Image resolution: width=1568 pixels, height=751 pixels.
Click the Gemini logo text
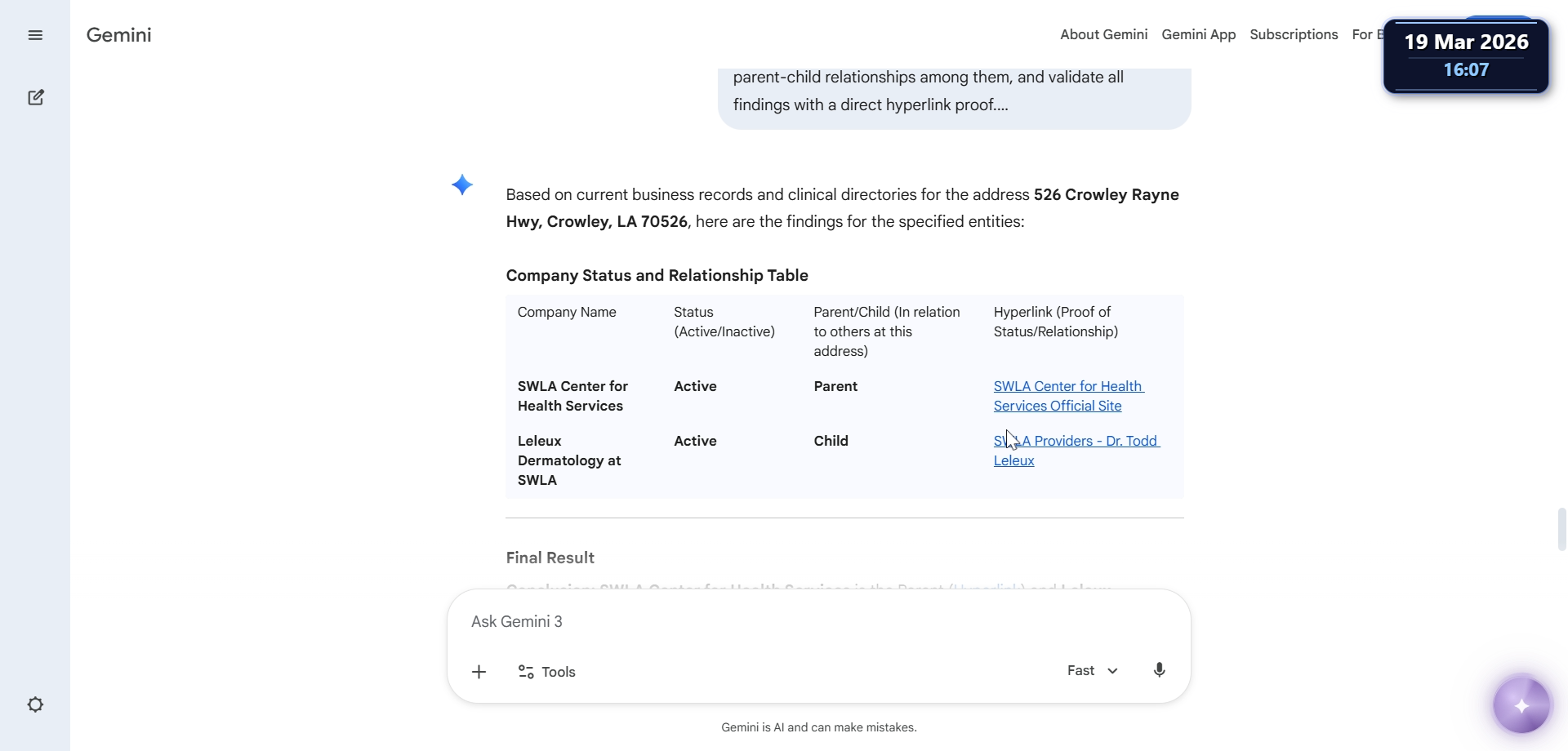pos(119,35)
